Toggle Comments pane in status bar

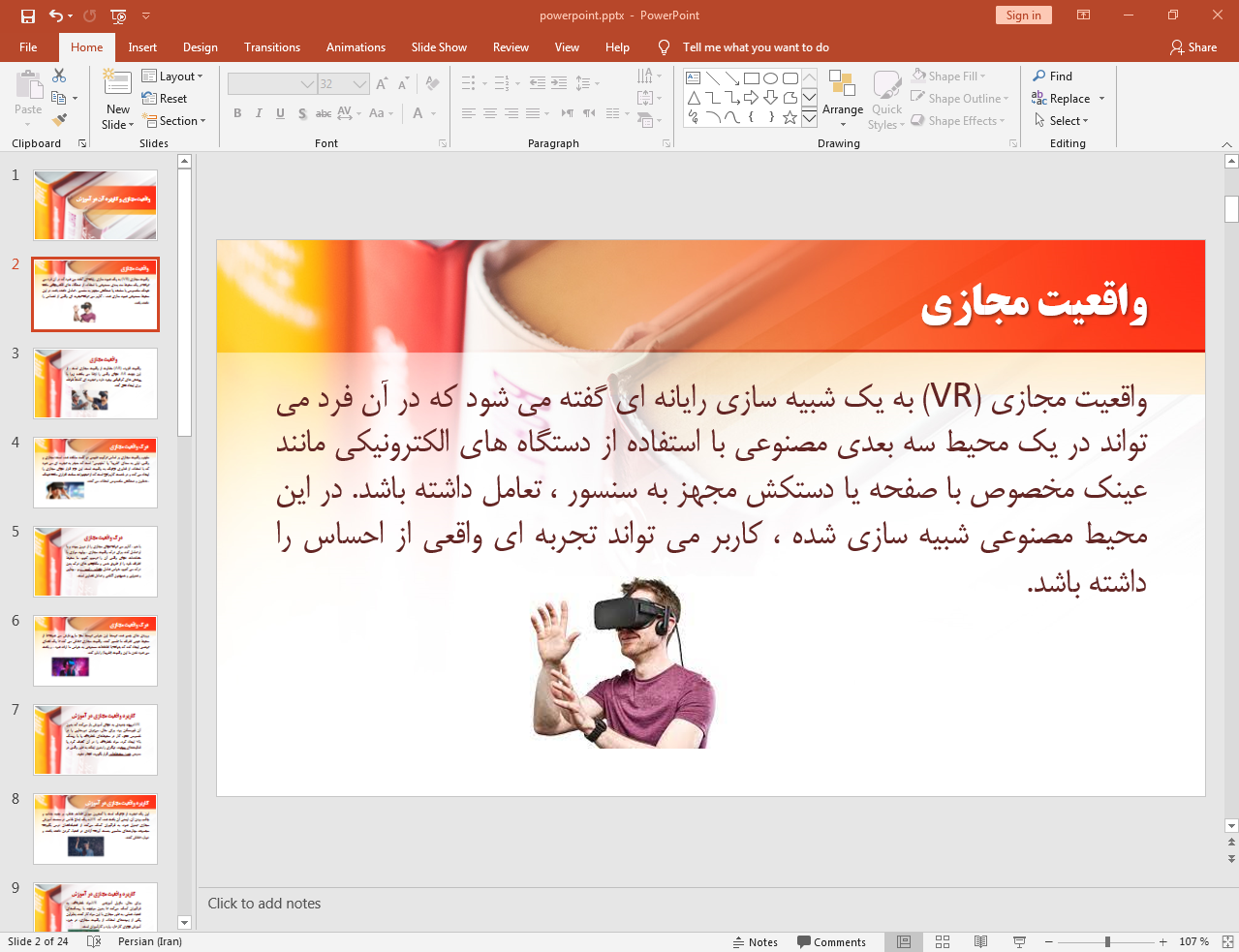pyautogui.click(x=831, y=941)
